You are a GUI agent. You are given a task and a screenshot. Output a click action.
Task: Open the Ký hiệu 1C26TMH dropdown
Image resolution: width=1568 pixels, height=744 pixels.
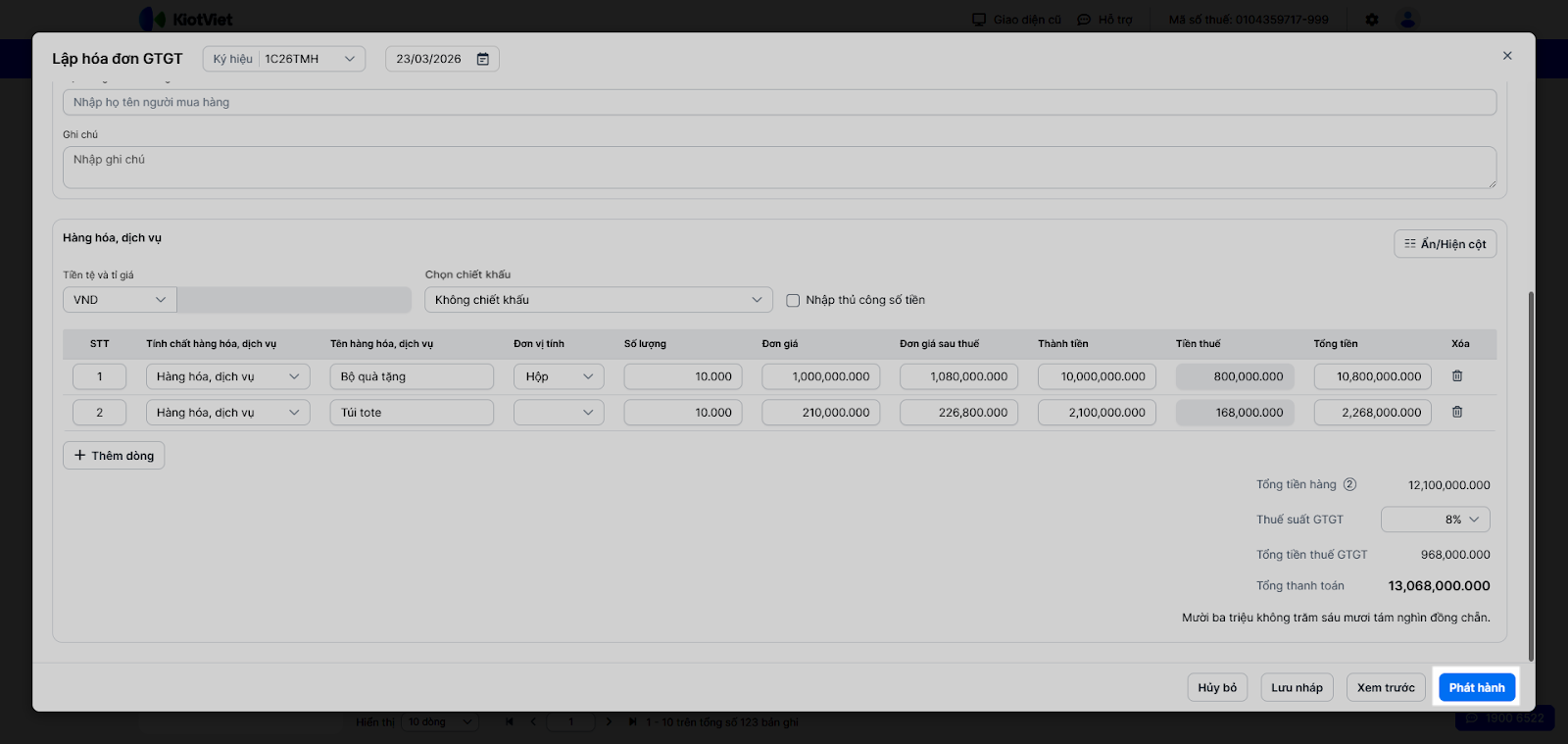click(284, 59)
